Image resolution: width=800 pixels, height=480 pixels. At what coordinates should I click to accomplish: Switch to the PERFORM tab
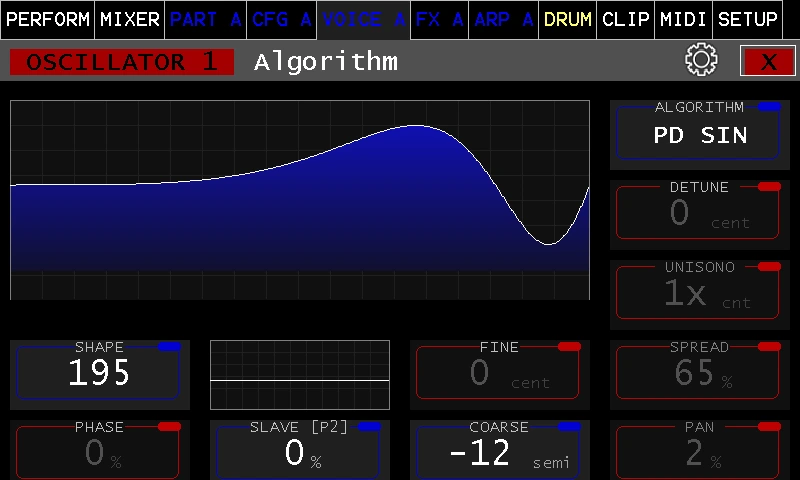(47, 19)
